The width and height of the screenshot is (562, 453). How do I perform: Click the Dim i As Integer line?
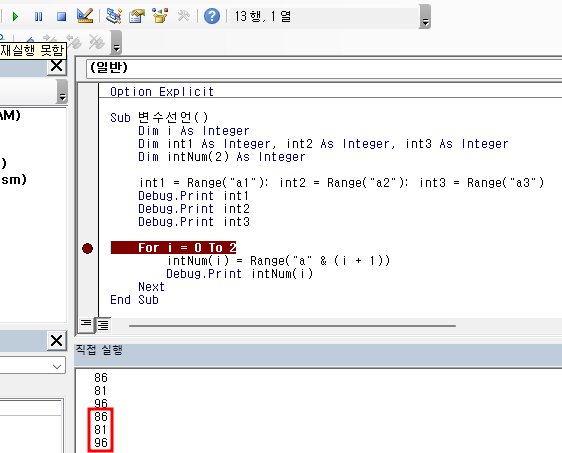(194, 131)
